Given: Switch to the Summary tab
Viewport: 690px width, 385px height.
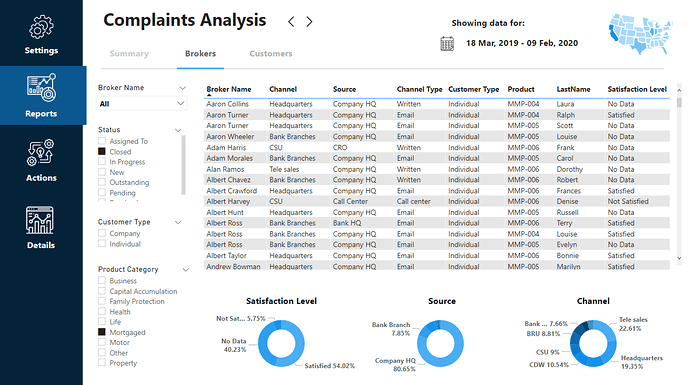Looking at the screenshot, I should point(129,54).
